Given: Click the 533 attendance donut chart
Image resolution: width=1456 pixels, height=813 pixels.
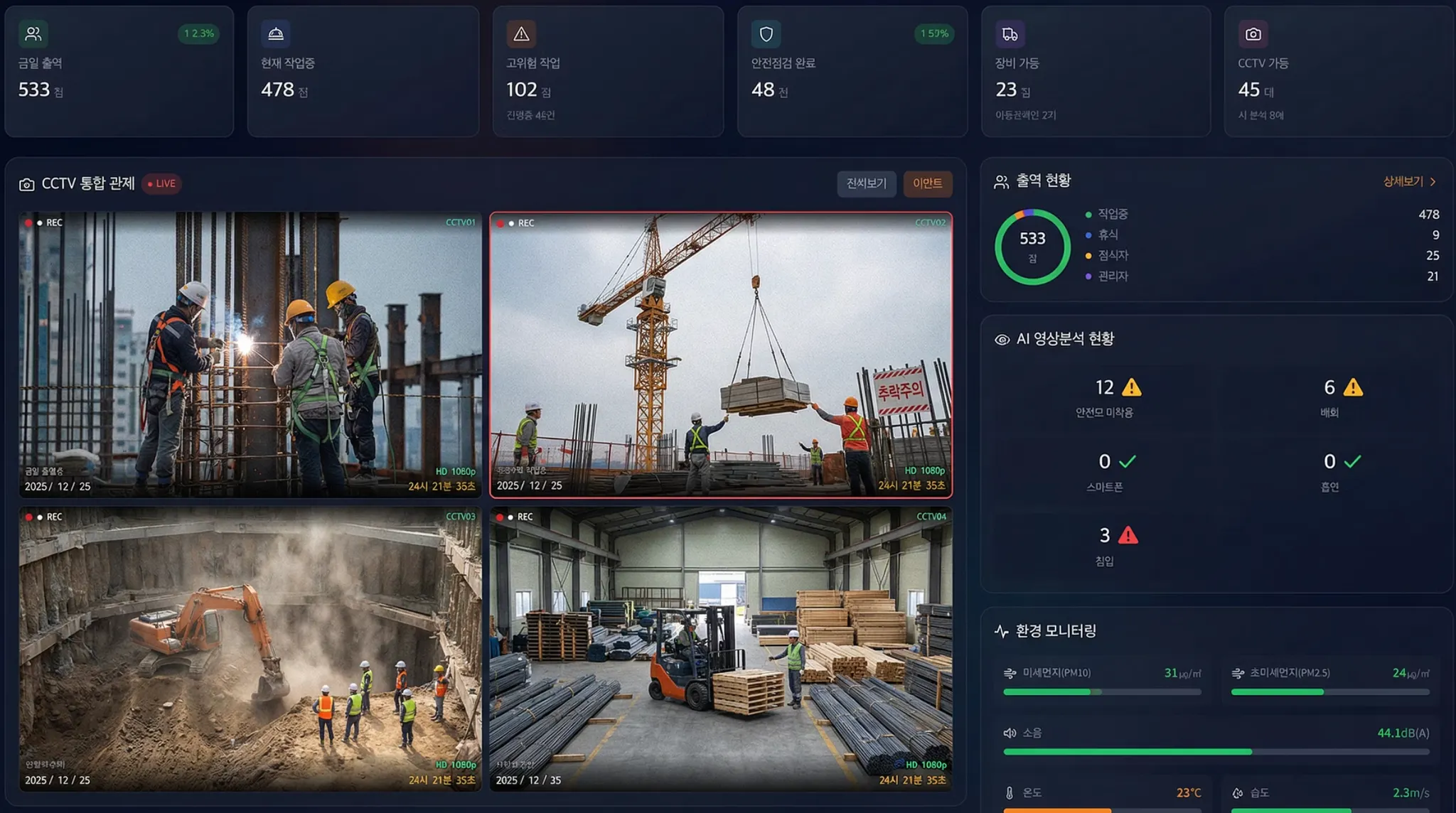Looking at the screenshot, I should click(1032, 247).
